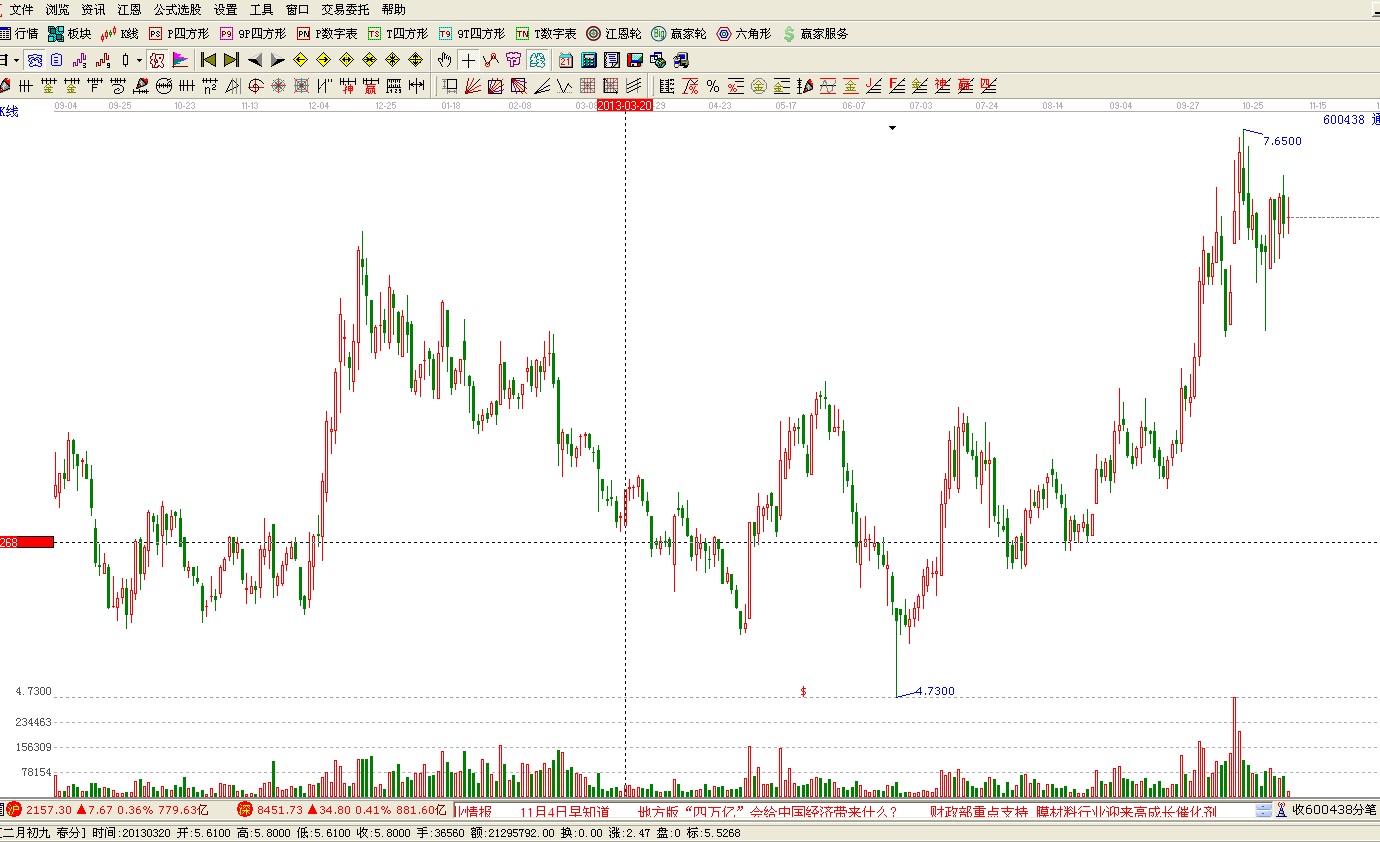Expand the dropdown arrow beside candlestick icon
The image size is (1380, 842).
click(139, 60)
